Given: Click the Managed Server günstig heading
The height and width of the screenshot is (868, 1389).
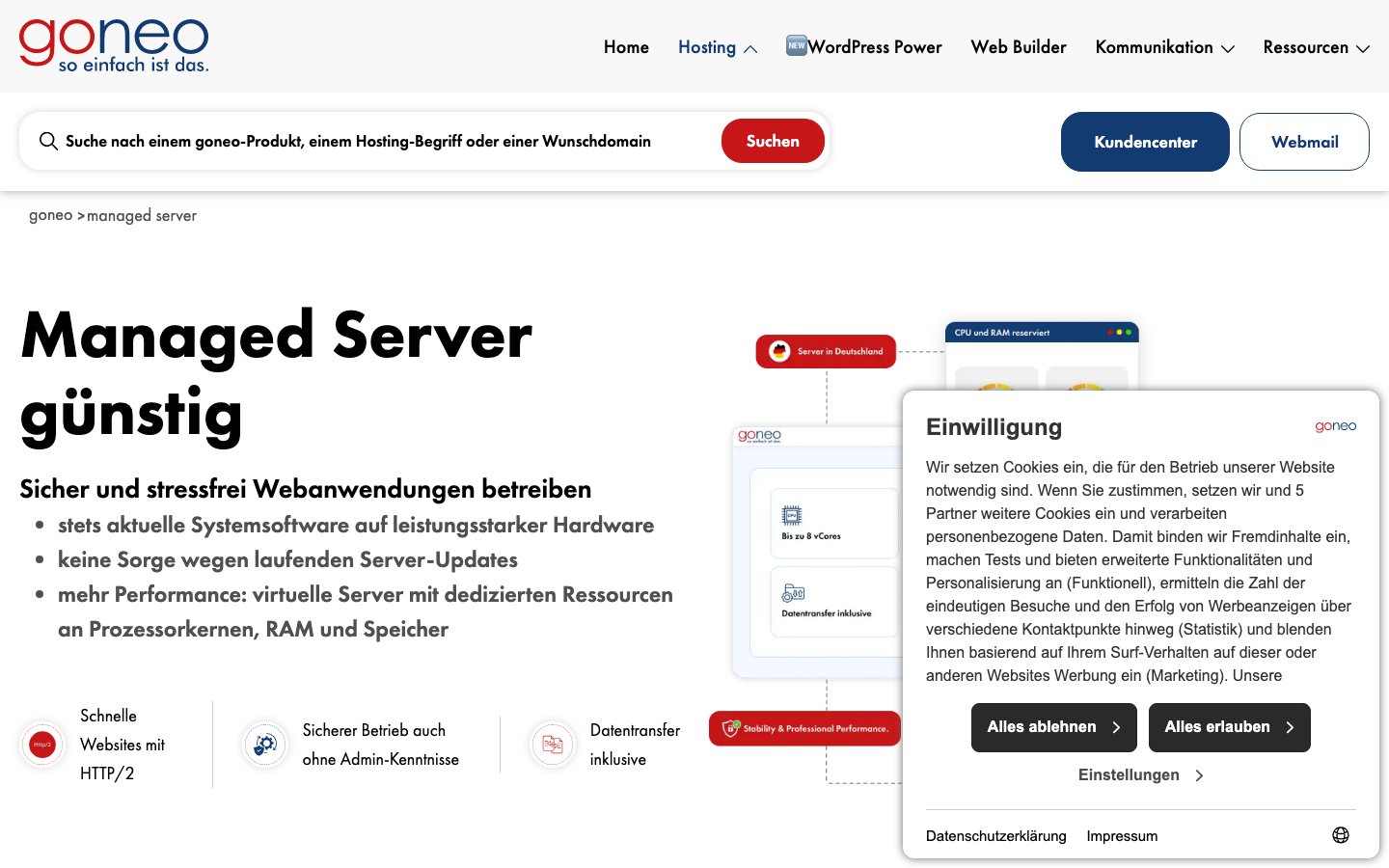Looking at the screenshot, I should [276, 375].
